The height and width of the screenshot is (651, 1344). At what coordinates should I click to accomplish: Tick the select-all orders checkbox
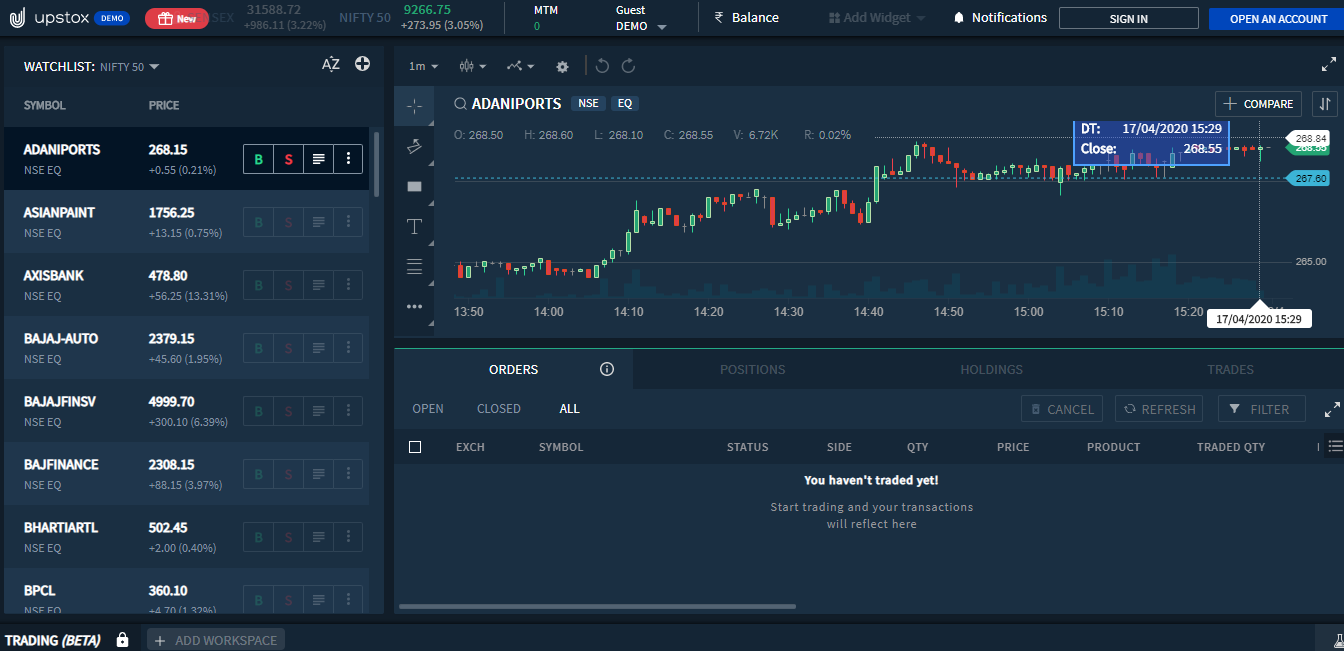[x=415, y=447]
